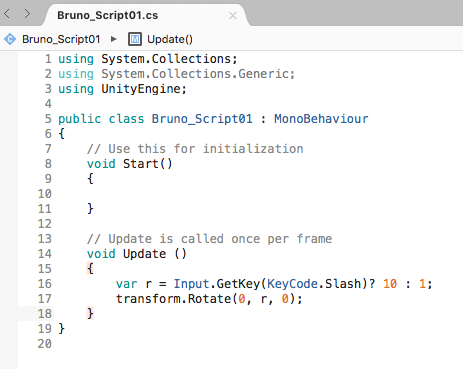Click on 'Start()' method name

(148, 164)
